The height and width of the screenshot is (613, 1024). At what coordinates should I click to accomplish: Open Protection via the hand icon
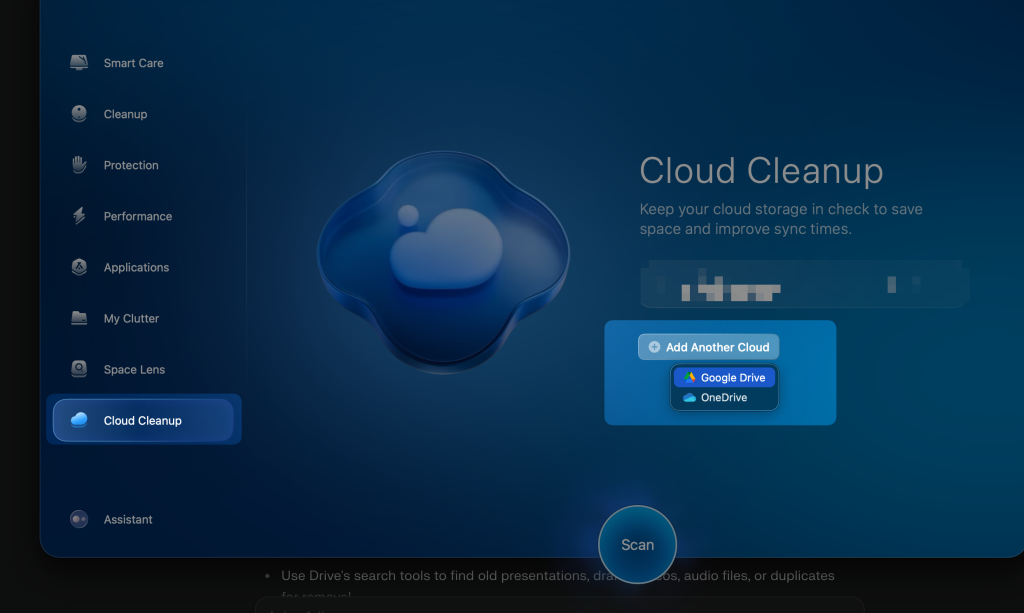point(79,165)
